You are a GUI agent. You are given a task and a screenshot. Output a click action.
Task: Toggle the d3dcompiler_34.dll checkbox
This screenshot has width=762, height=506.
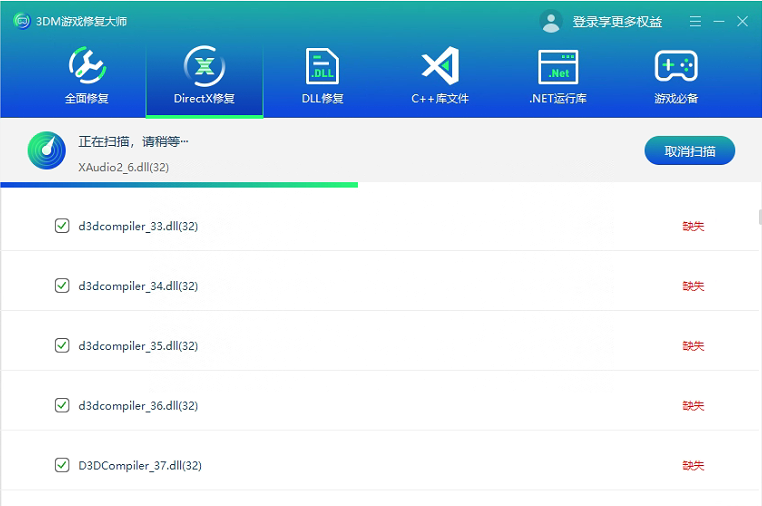click(x=62, y=286)
